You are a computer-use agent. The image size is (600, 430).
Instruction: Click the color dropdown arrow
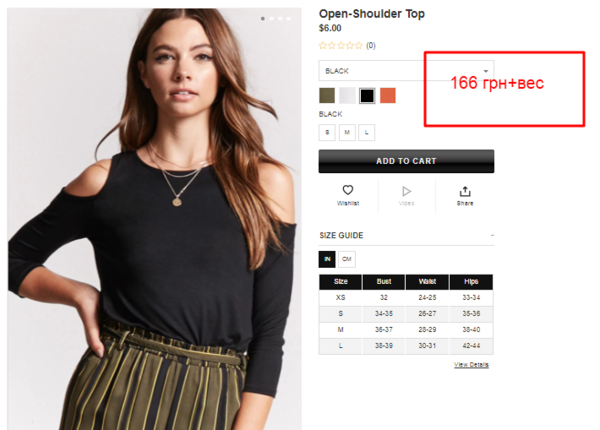pos(486,71)
